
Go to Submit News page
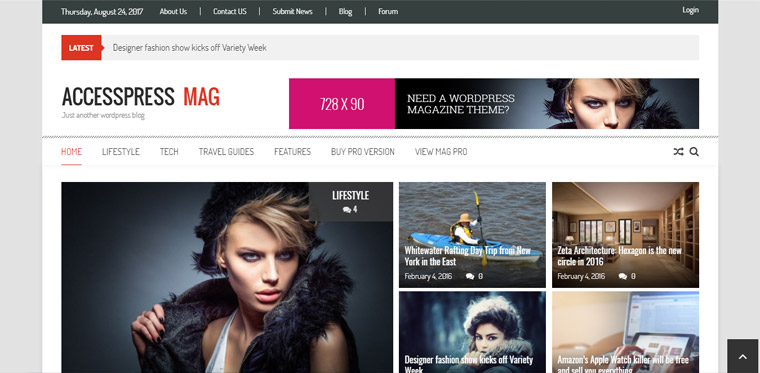click(x=292, y=12)
